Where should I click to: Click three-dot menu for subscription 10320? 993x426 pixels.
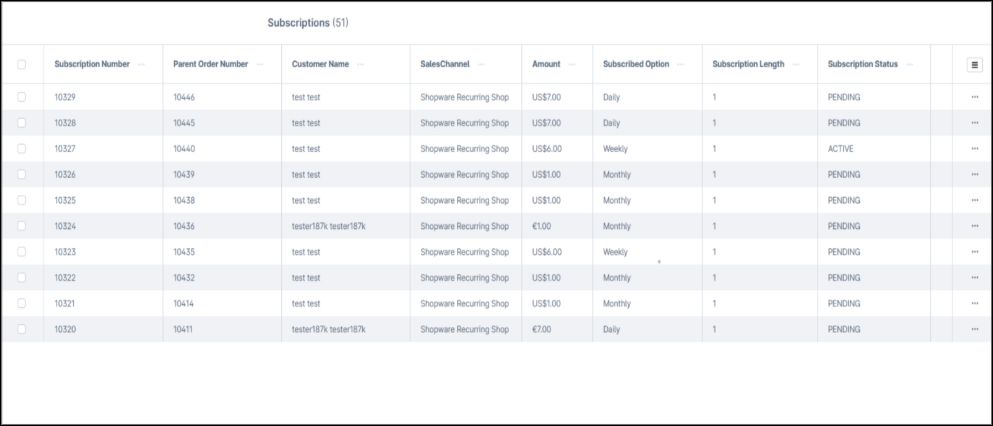974,329
